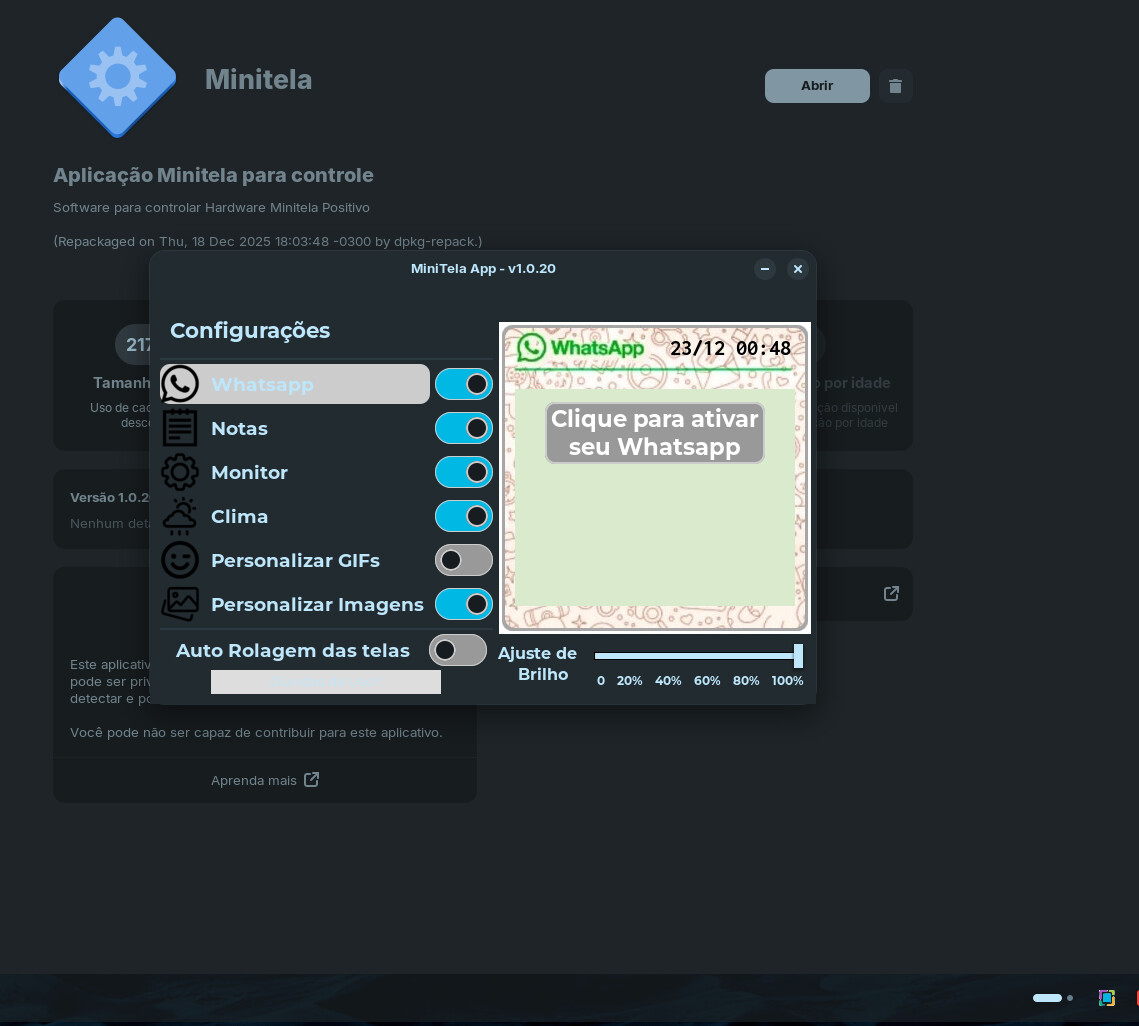The width and height of the screenshot is (1139, 1026).
Task: Click the WhatsApp phone icon in Configurações
Action: [180, 384]
